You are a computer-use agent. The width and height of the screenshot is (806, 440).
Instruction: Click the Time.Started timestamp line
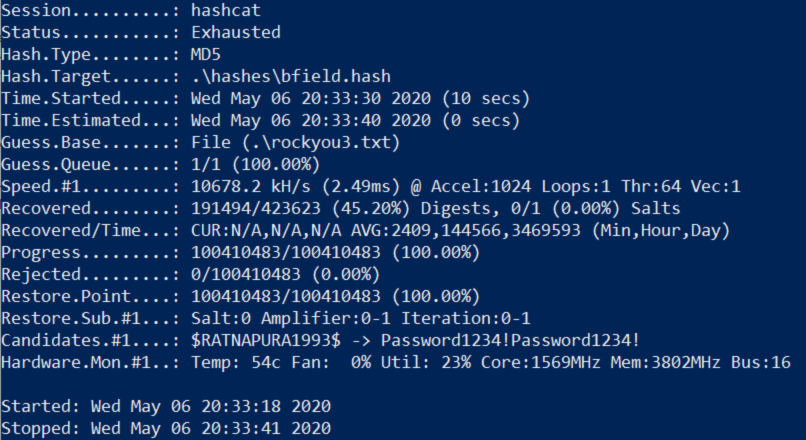(265, 98)
